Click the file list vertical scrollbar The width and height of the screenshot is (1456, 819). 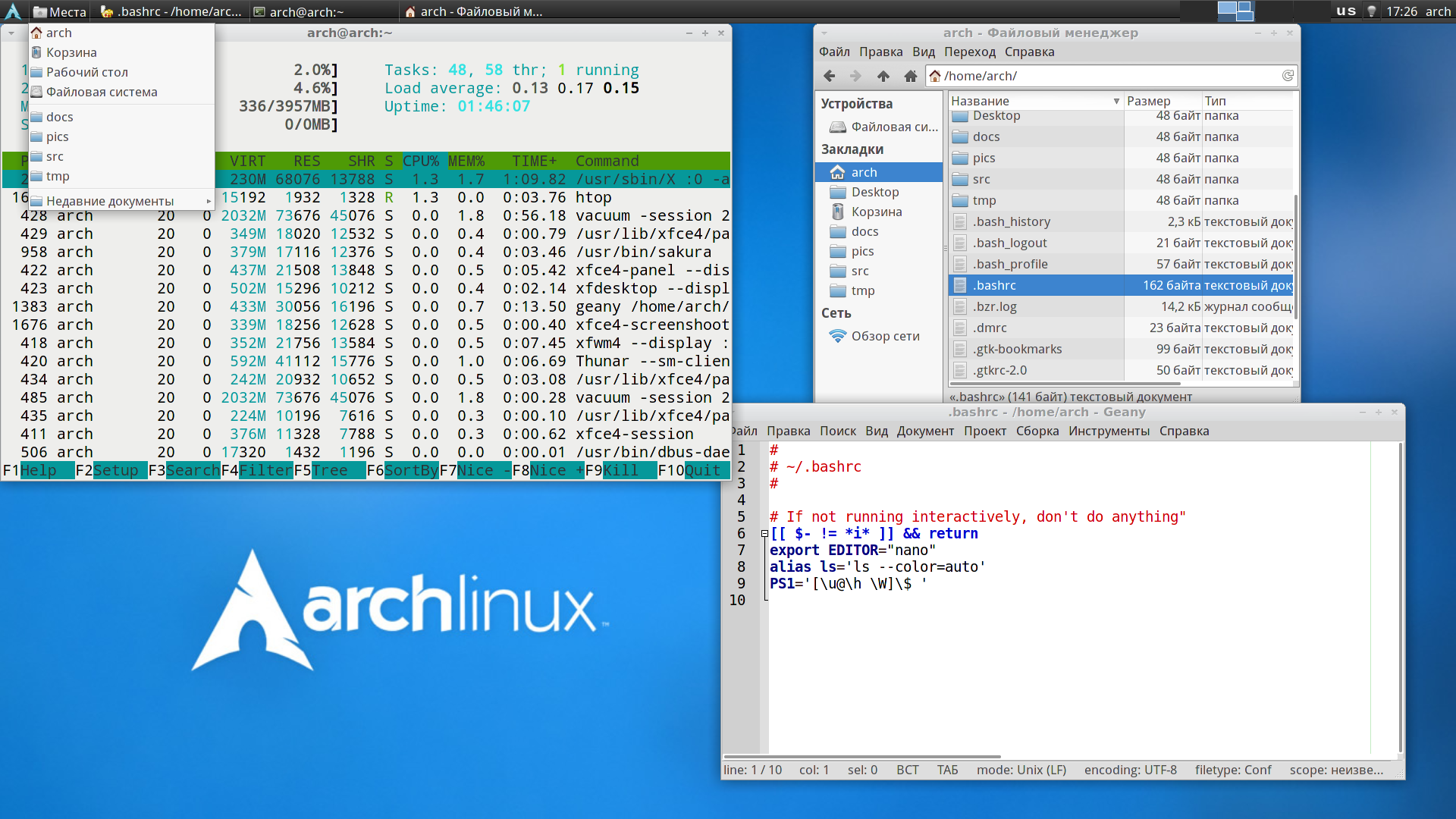click(1295, 258)
